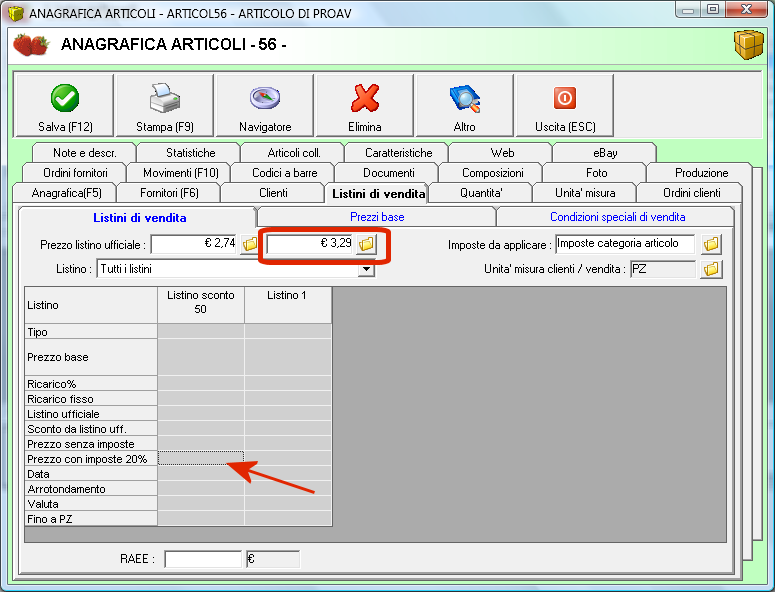Open the Unita' misura tab
This screenshot has width=775, height=592.
pyautogui.click(x=585, y=193)
